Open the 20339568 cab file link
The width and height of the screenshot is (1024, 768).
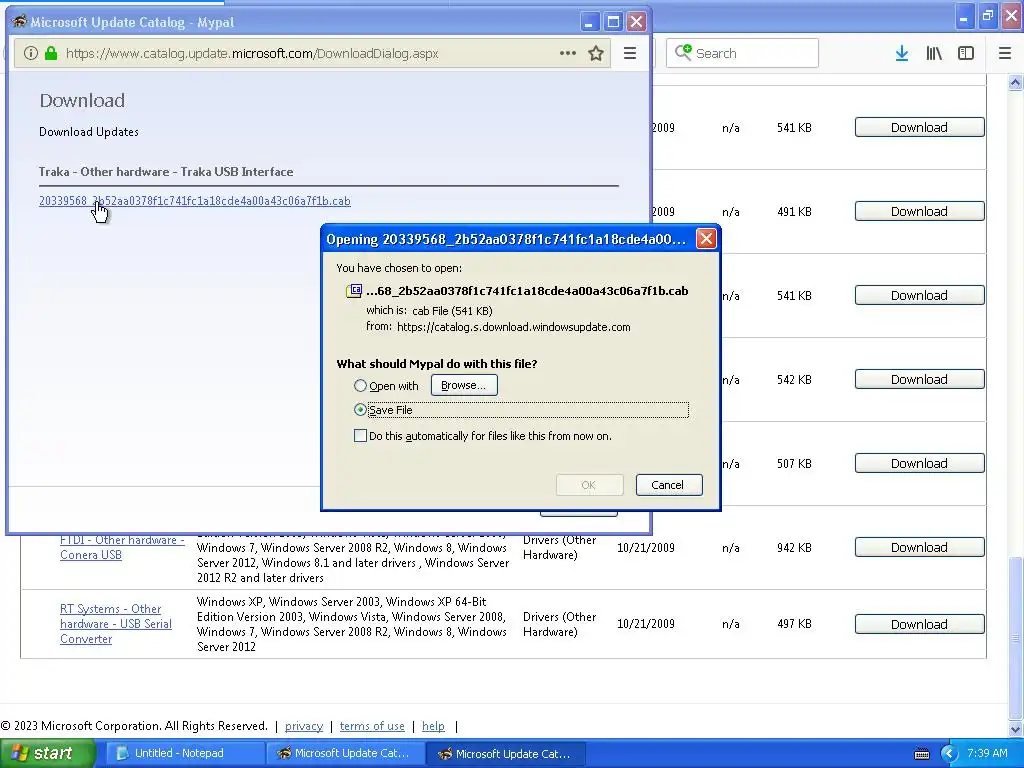(195, 201)
